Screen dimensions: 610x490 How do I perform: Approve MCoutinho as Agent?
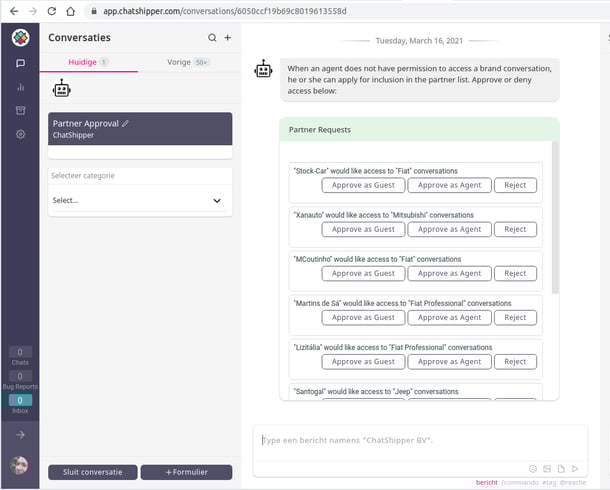click(449, 273)
